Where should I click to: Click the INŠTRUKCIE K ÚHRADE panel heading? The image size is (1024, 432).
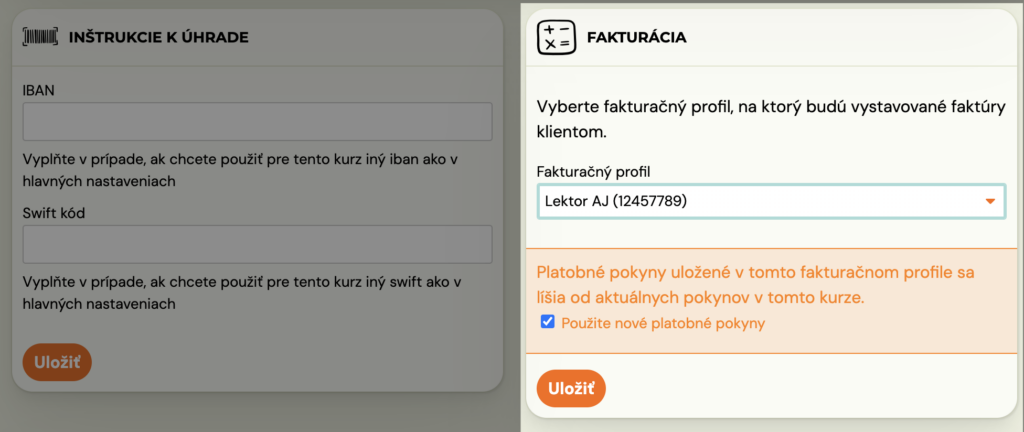[159, 37]
